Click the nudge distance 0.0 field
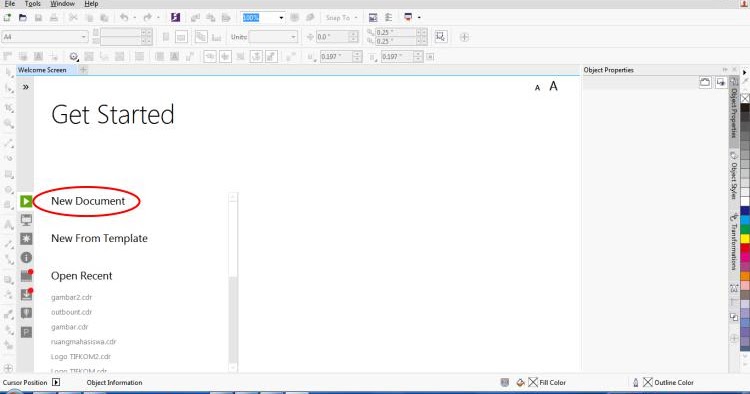The image size is (750, 394). [332, 37]
